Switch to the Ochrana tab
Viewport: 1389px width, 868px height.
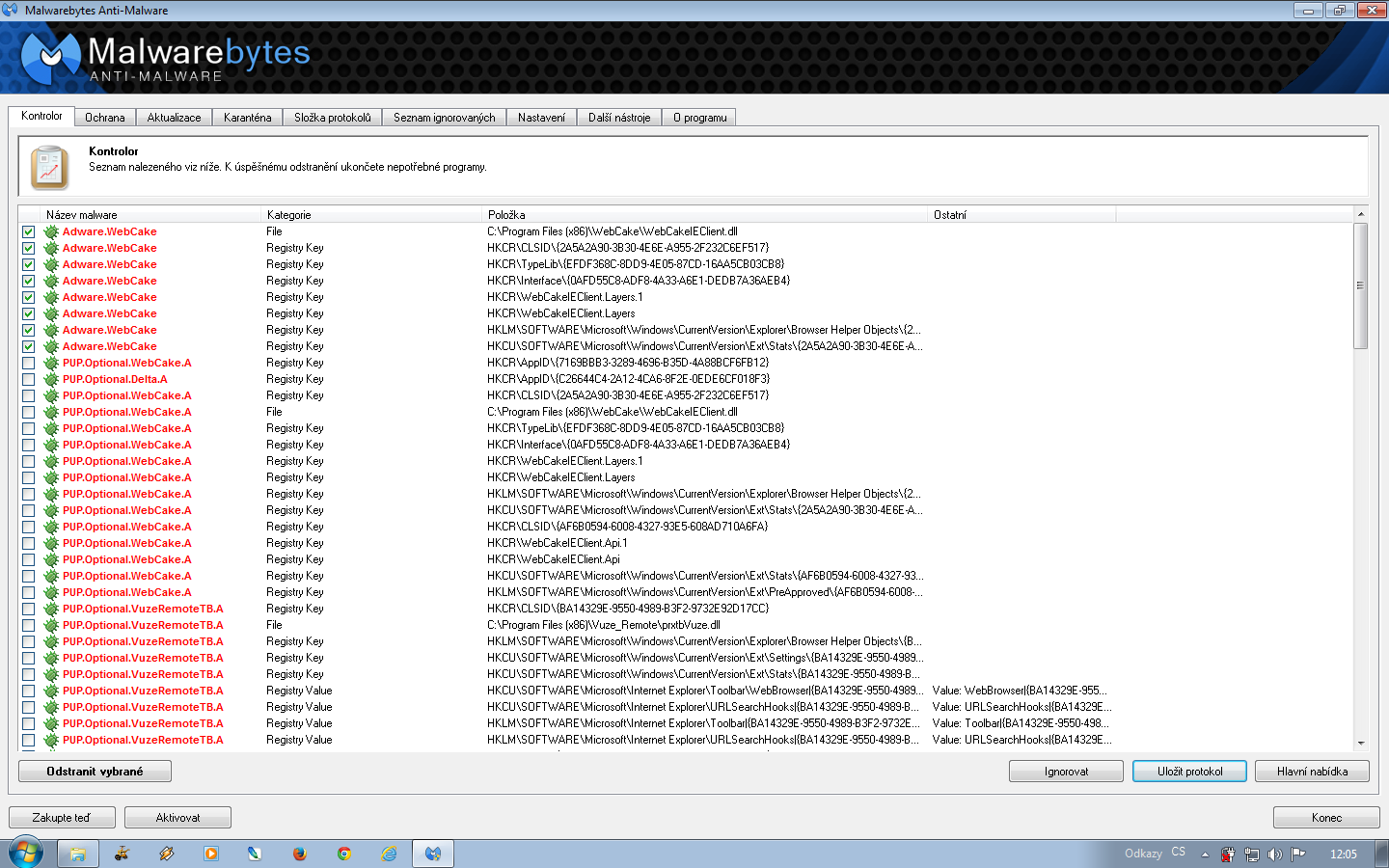point(105,118)
